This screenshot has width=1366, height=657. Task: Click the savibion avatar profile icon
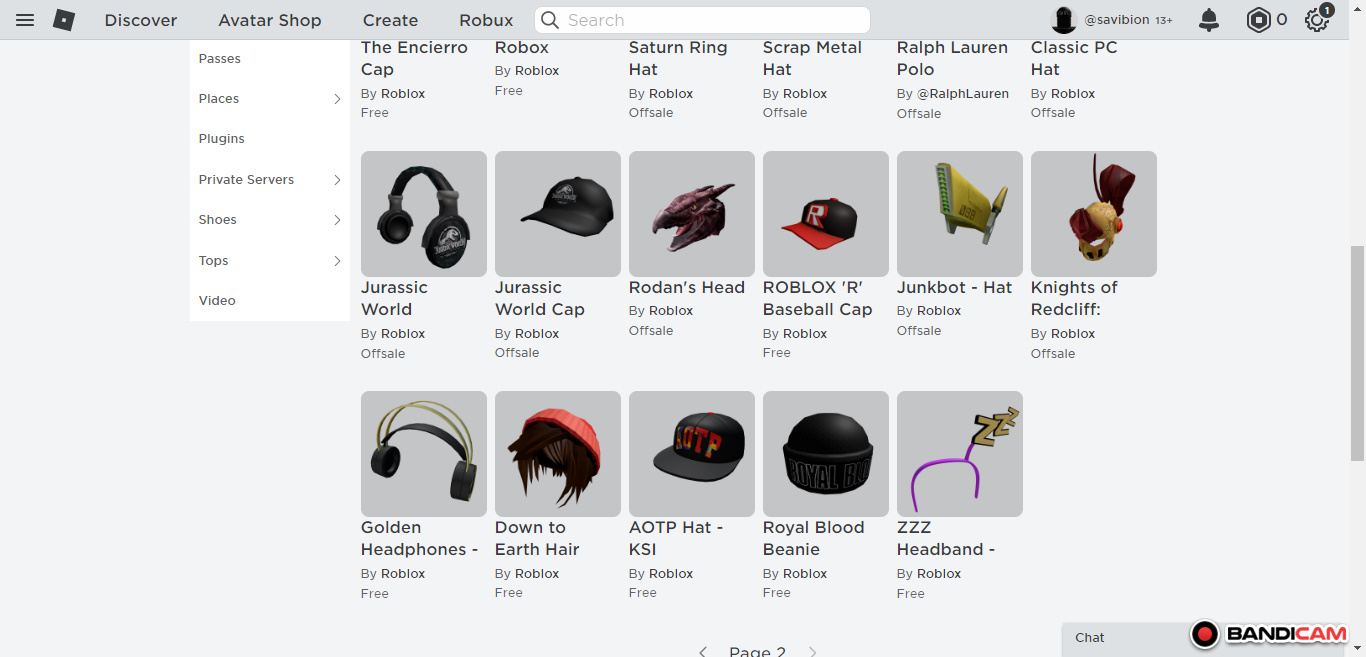coord(1064,20)
